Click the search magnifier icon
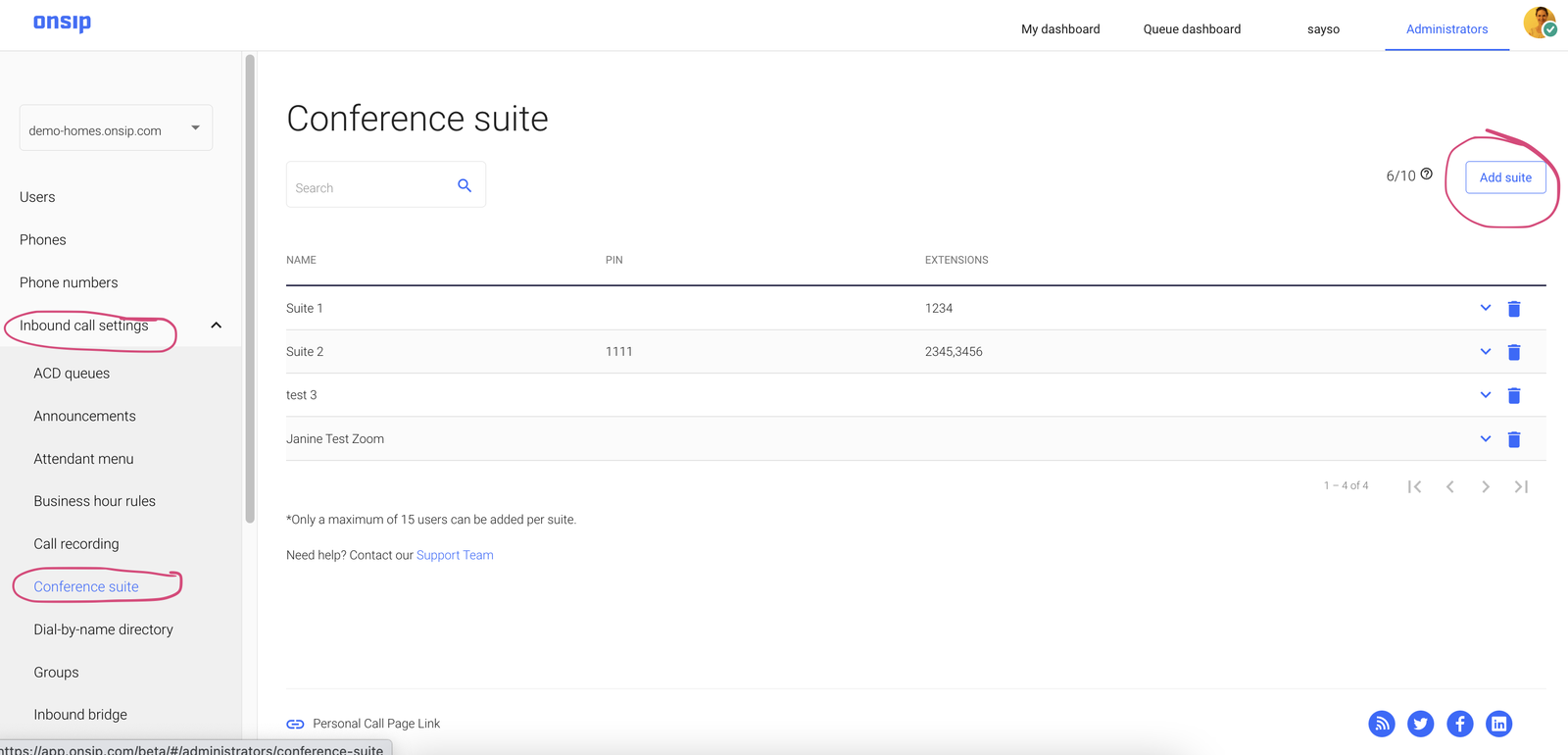Image resolution: width=1568 pixels, height=755 pixels. click(x=465, y=186)
